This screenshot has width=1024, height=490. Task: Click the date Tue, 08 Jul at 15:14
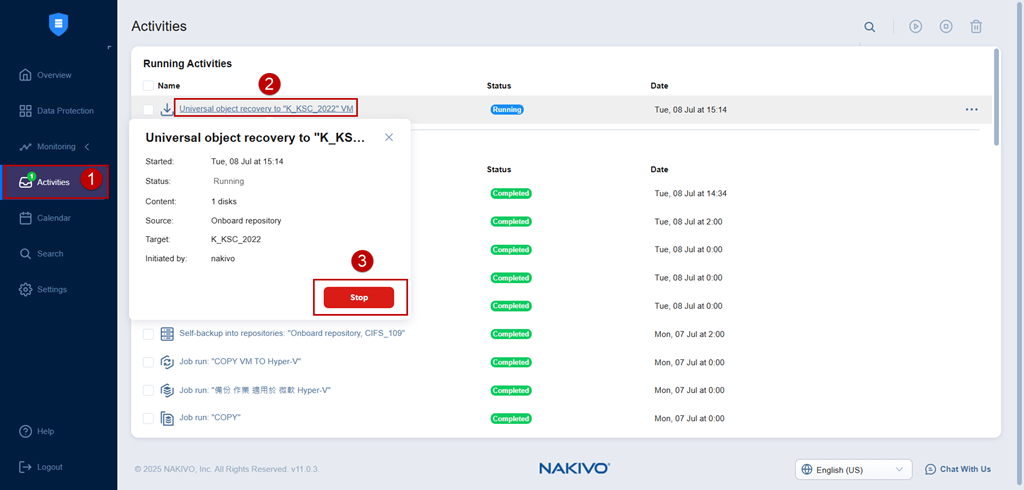coord(690,110)
